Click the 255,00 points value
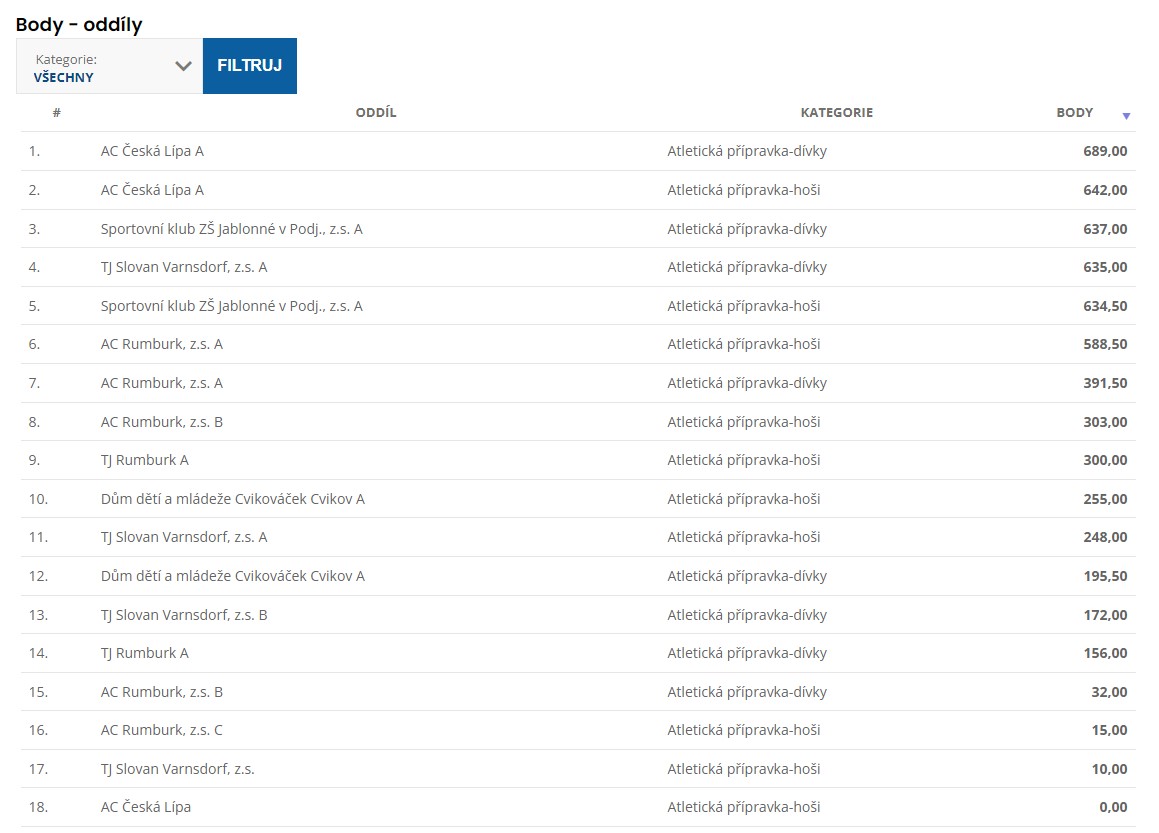This screenshot has width=1159, height=833. 1105,499
